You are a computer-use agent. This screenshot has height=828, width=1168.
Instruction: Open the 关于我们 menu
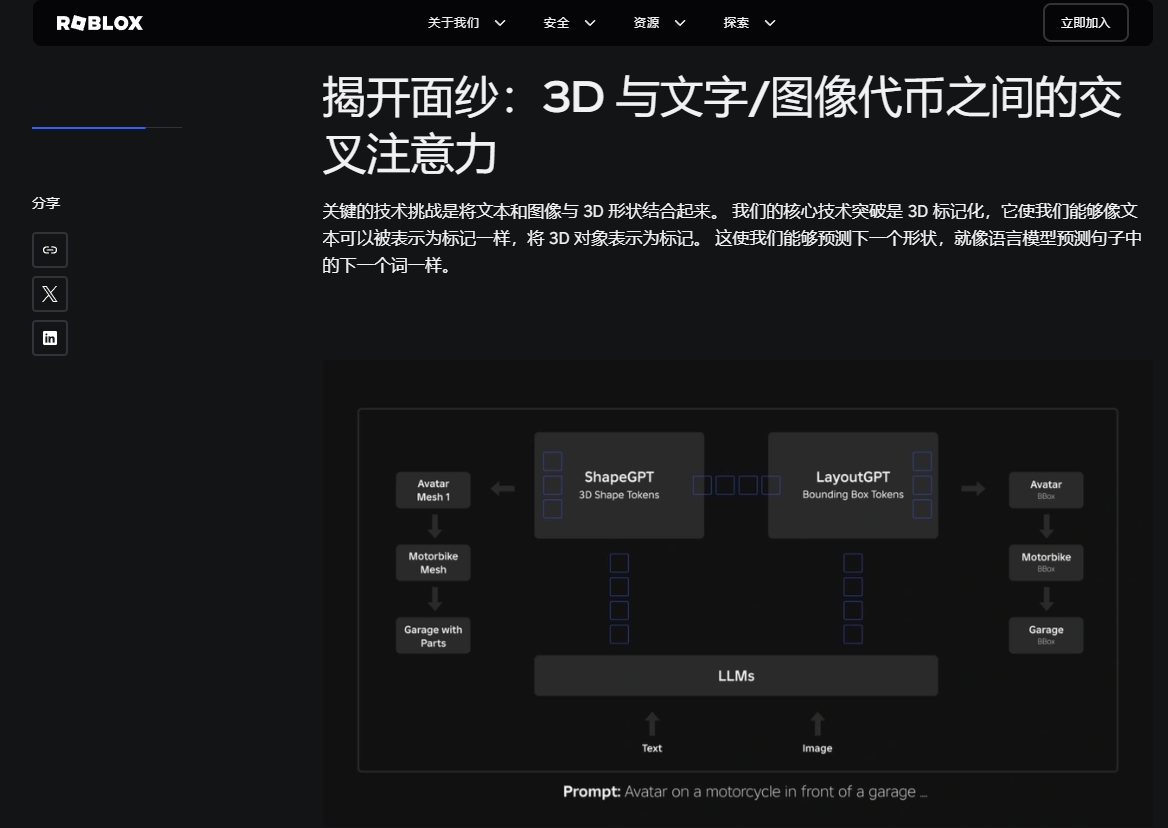tap(453, 23)
